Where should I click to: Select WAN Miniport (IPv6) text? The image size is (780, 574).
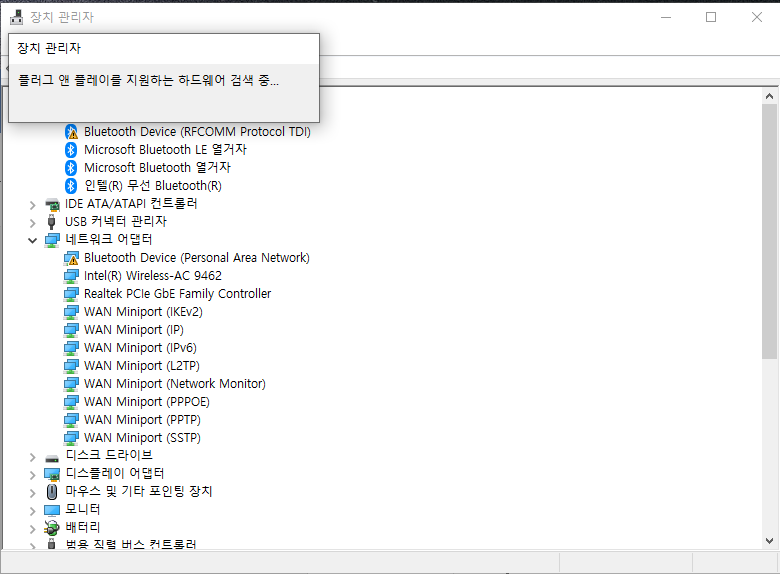pyautogui.click(x=140, y=348)
